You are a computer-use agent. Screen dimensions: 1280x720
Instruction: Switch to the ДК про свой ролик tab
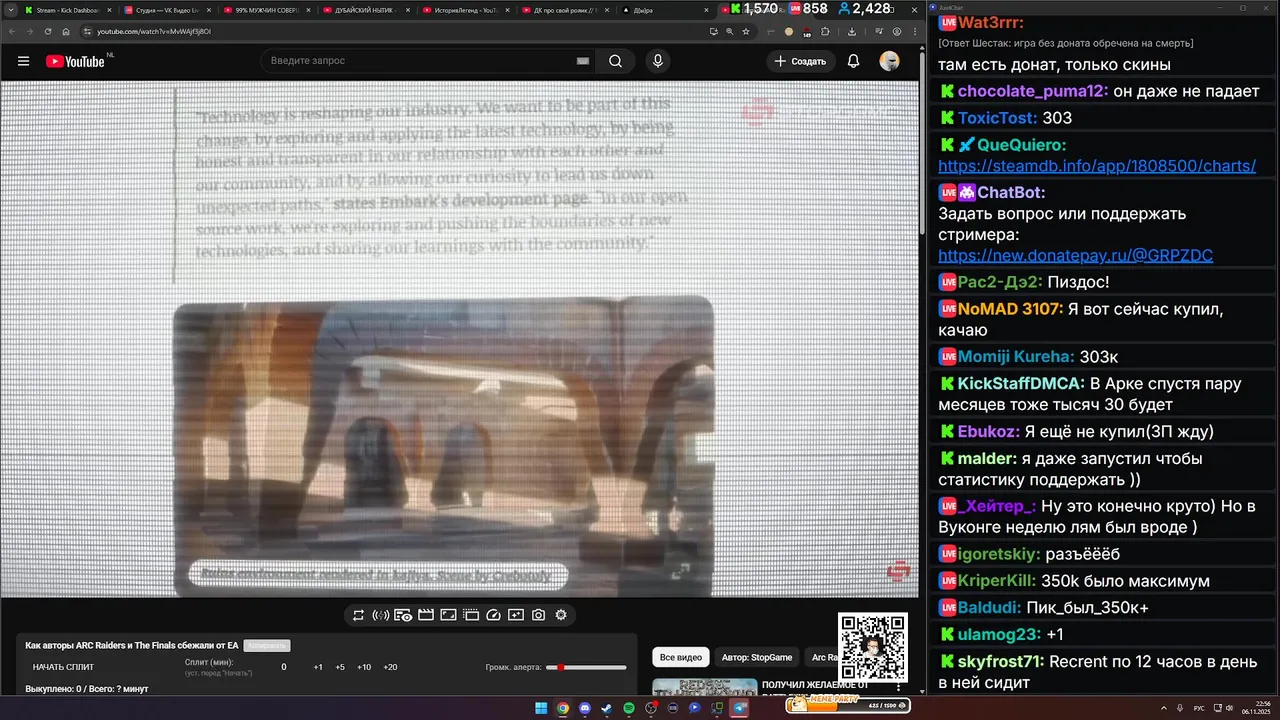[x=565, y=10]
